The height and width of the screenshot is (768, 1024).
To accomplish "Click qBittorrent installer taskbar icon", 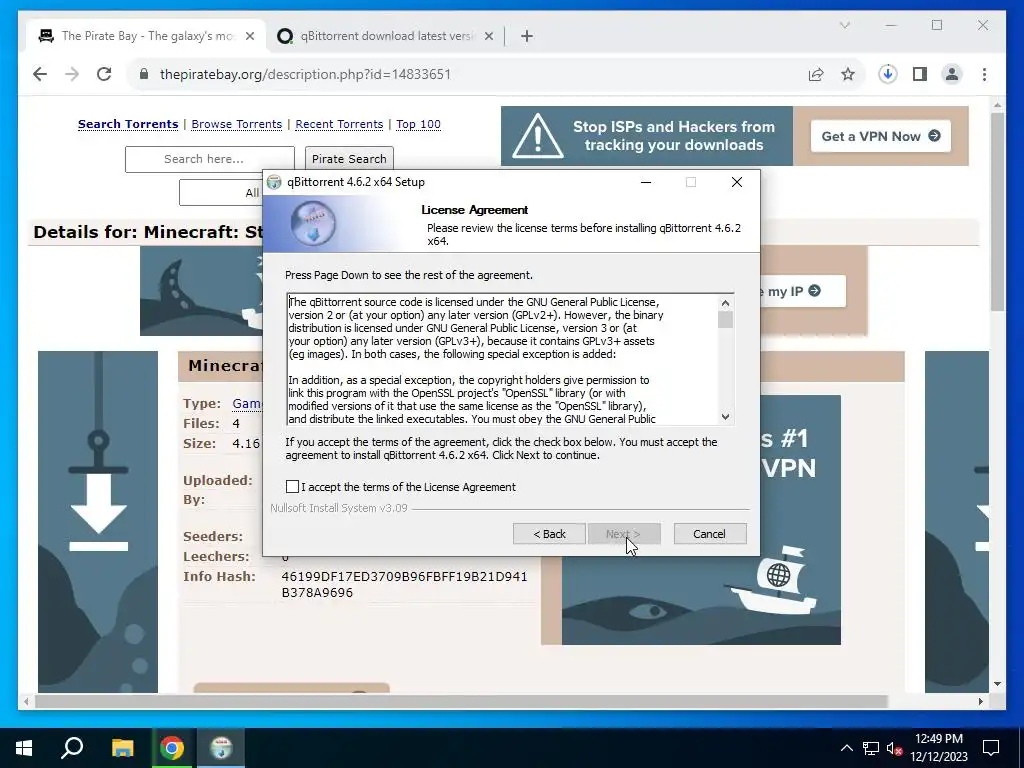I will 221,748.
